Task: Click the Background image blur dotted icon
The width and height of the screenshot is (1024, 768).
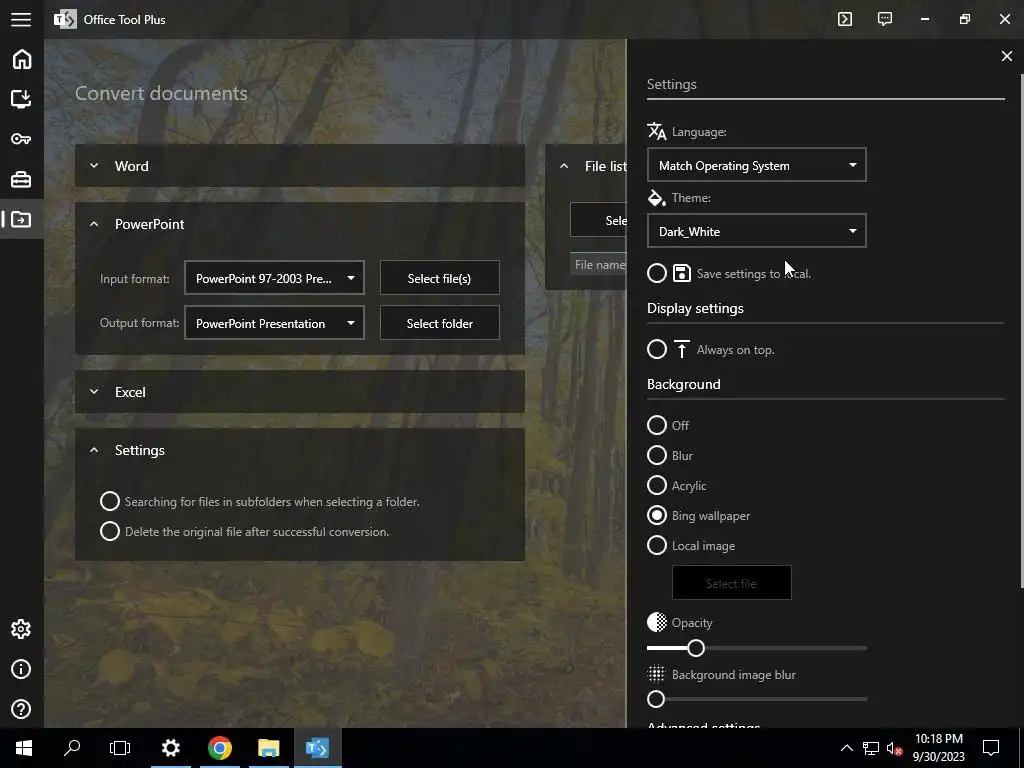Action: [x=656, y=674]
